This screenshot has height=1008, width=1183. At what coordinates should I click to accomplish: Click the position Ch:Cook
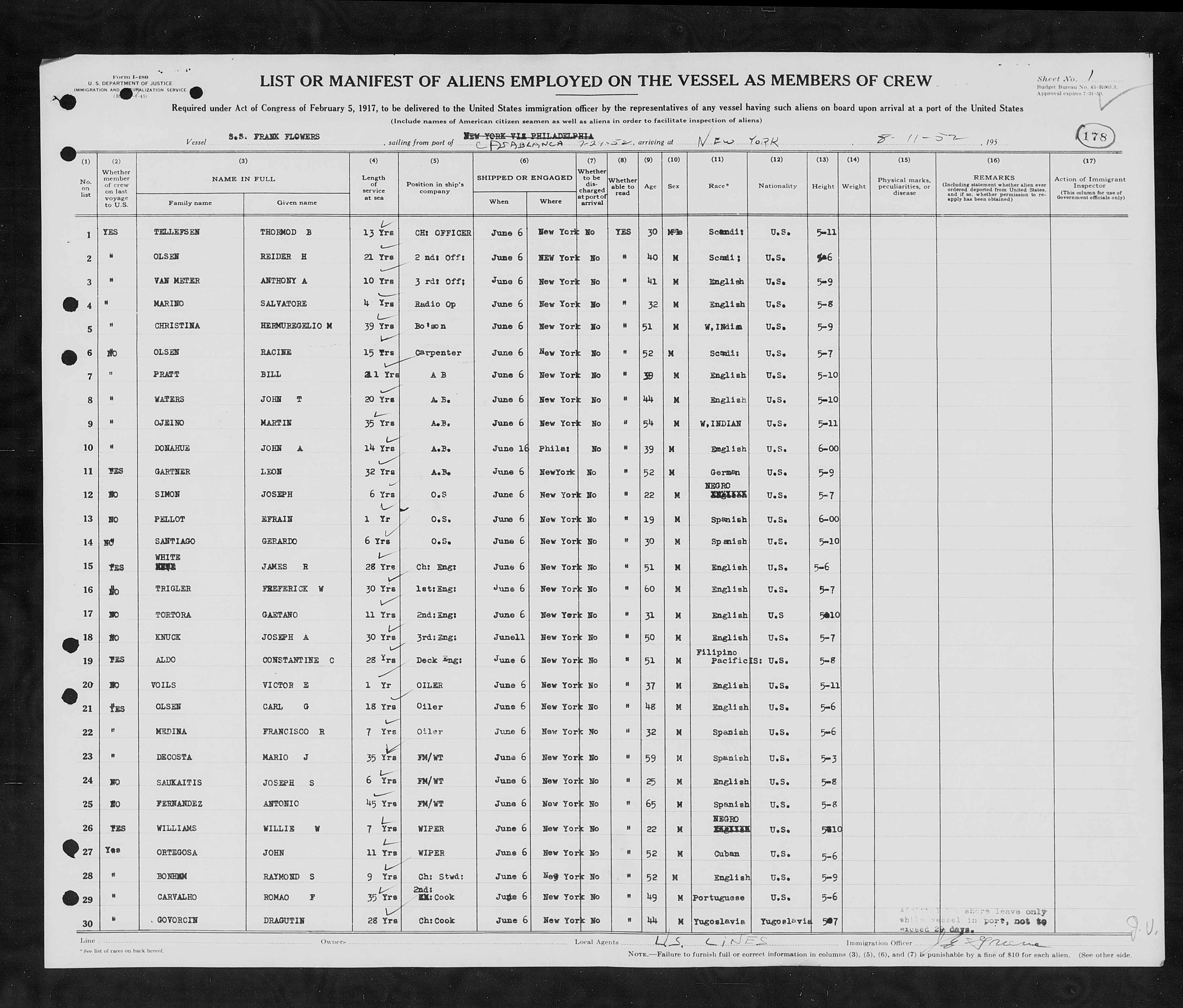tap(437, 921)
